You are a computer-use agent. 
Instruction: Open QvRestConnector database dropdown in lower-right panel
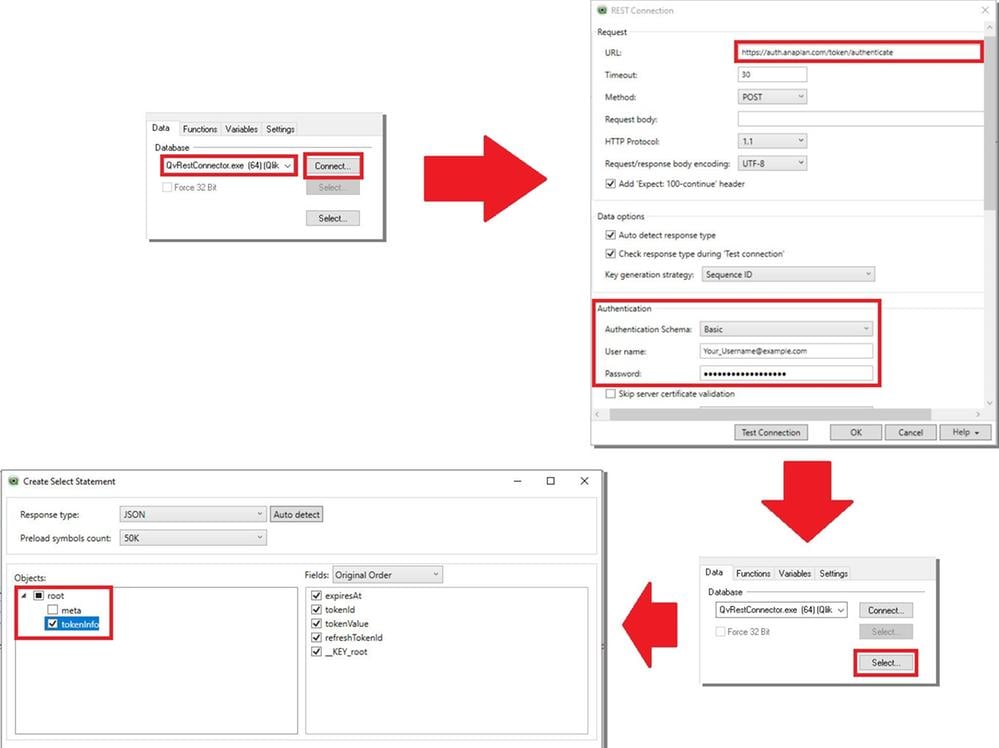tap(781, 610)
